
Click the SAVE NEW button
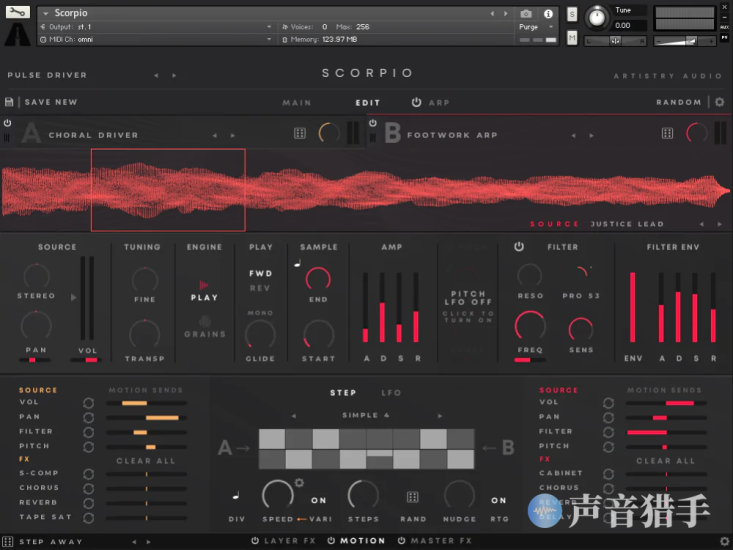click(51, 102)
